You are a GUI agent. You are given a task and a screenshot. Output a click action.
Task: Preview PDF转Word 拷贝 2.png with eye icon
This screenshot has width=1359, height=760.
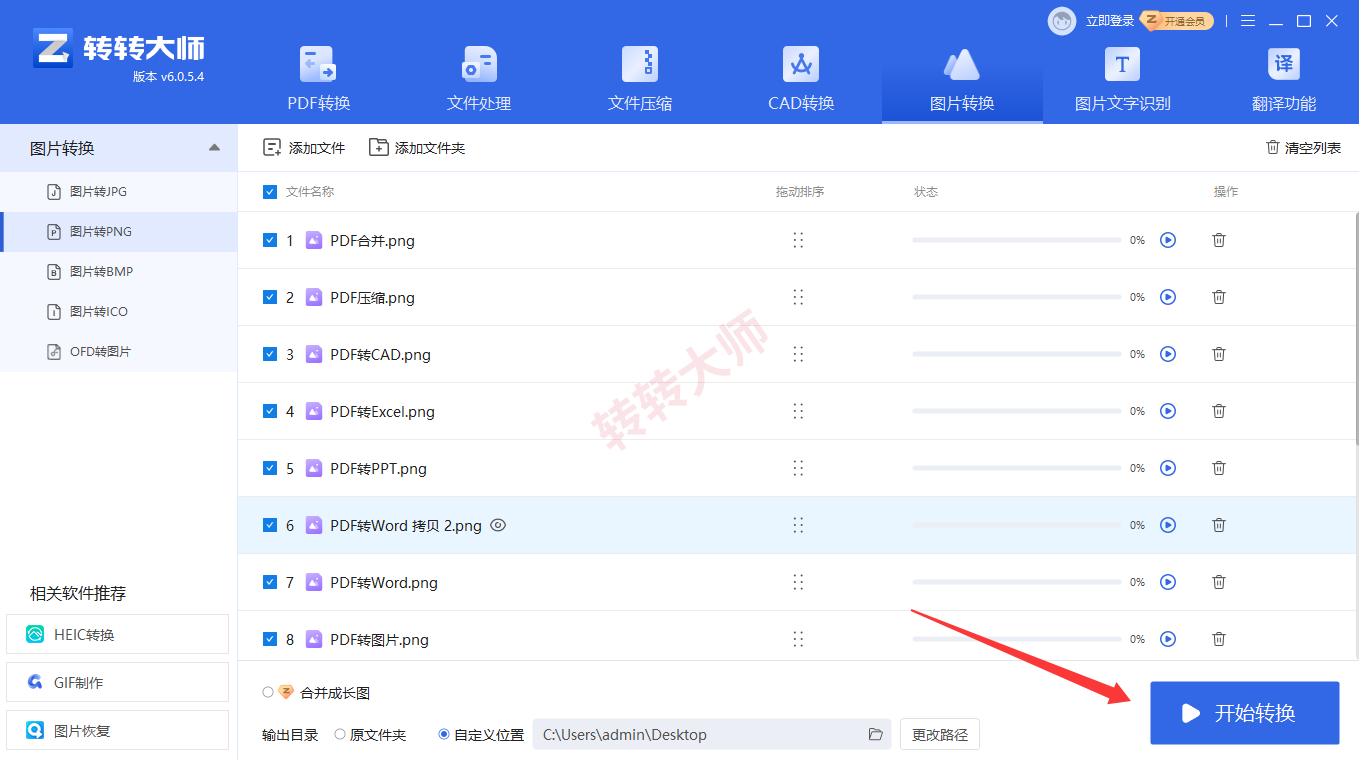pos(498,525)
